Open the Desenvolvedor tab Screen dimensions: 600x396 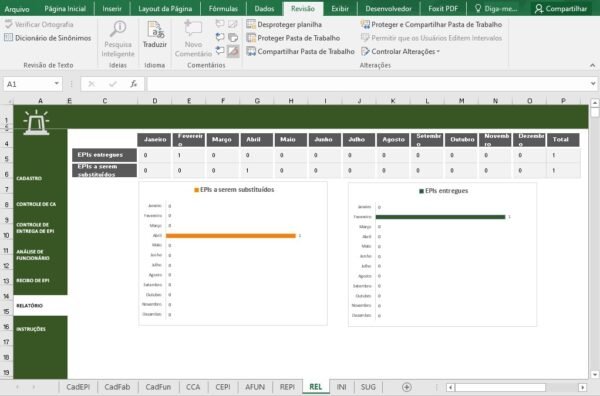click(388, 8)
